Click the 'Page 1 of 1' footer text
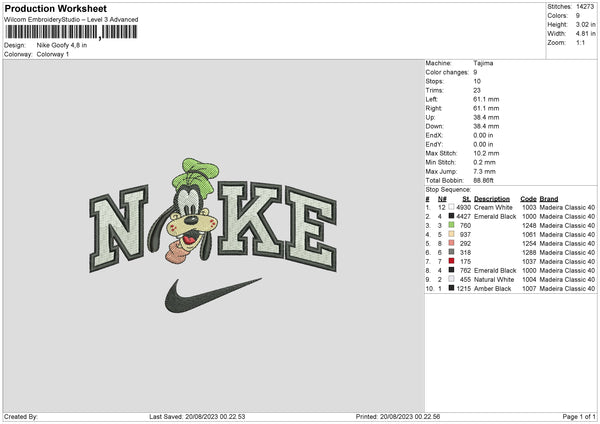The width and height of the screenshot is (600, 424). pos(579,417)
